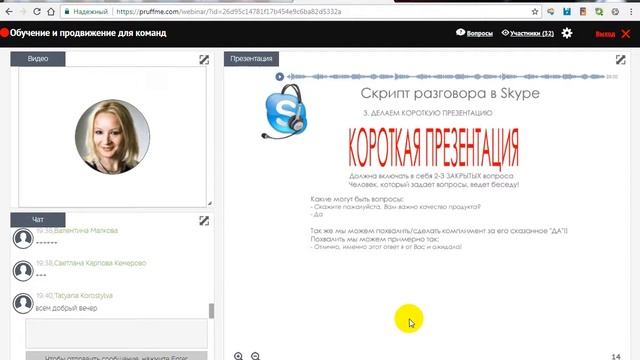Open Chrome three-dot menu

pos(631,12)
